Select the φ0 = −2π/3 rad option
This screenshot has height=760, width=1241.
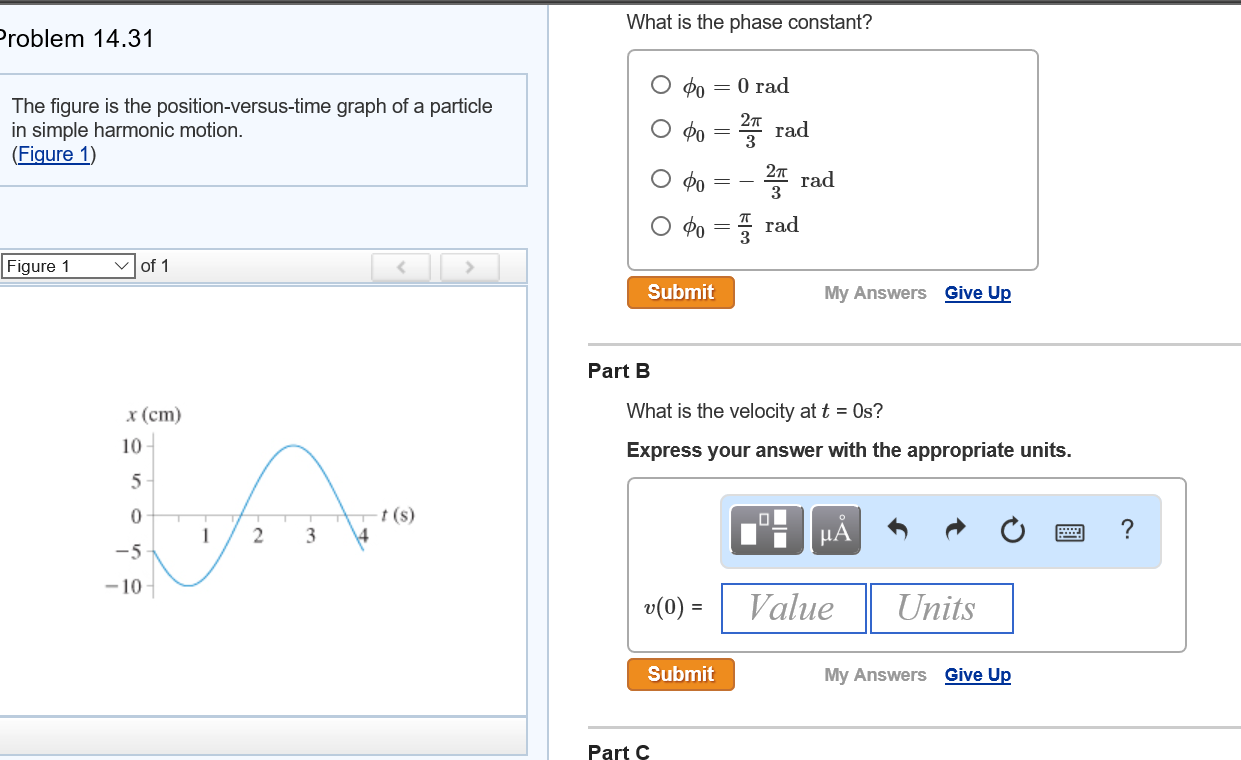pyautogui.click(x=661, y=179)
